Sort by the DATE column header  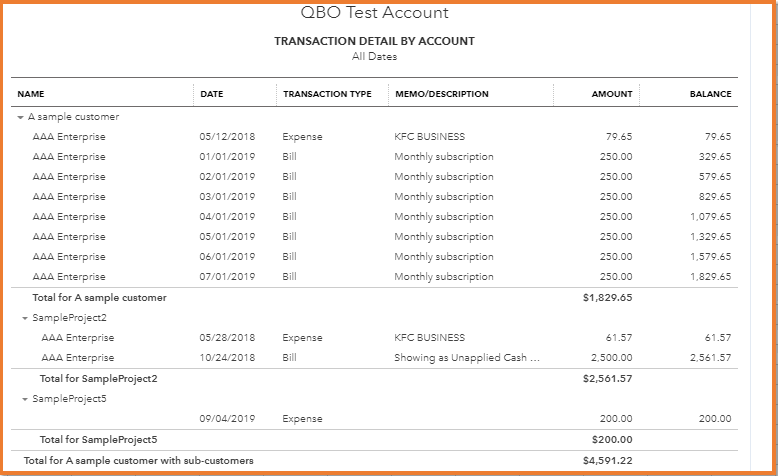tap(211, 94)
